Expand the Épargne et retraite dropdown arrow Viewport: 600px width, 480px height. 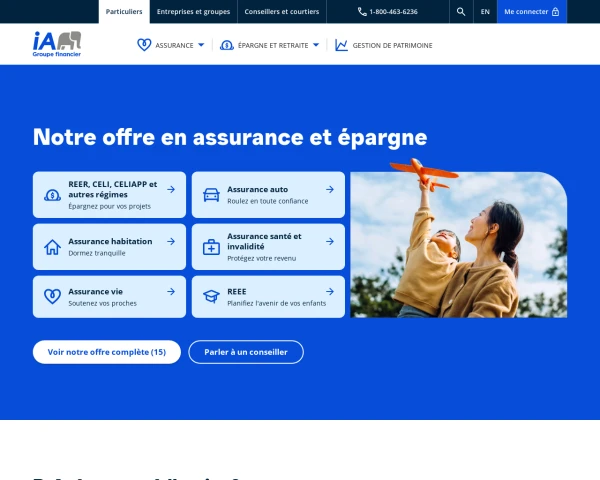click(316, 45)
